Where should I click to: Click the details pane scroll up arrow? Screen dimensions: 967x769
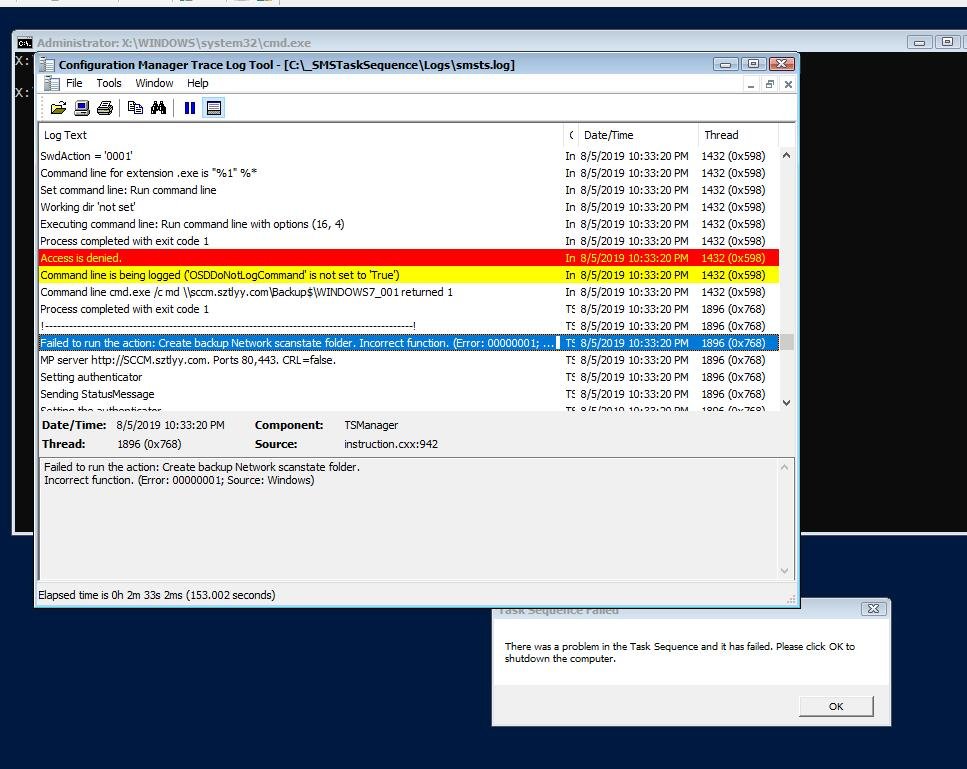(784, 467)
